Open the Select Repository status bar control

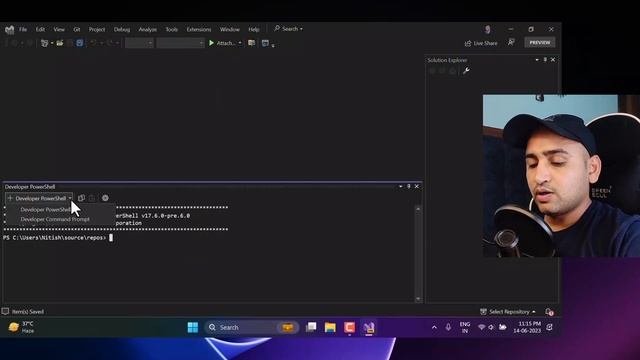coord(508,312)
